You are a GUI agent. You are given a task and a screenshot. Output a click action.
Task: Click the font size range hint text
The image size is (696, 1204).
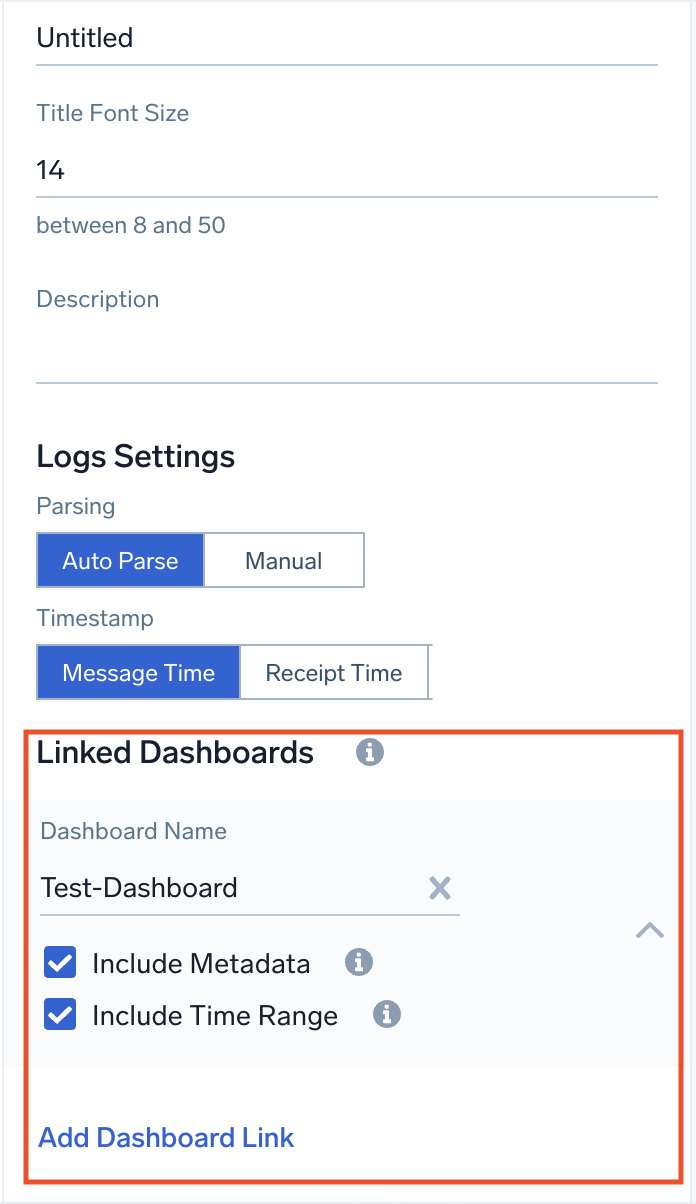131,225
